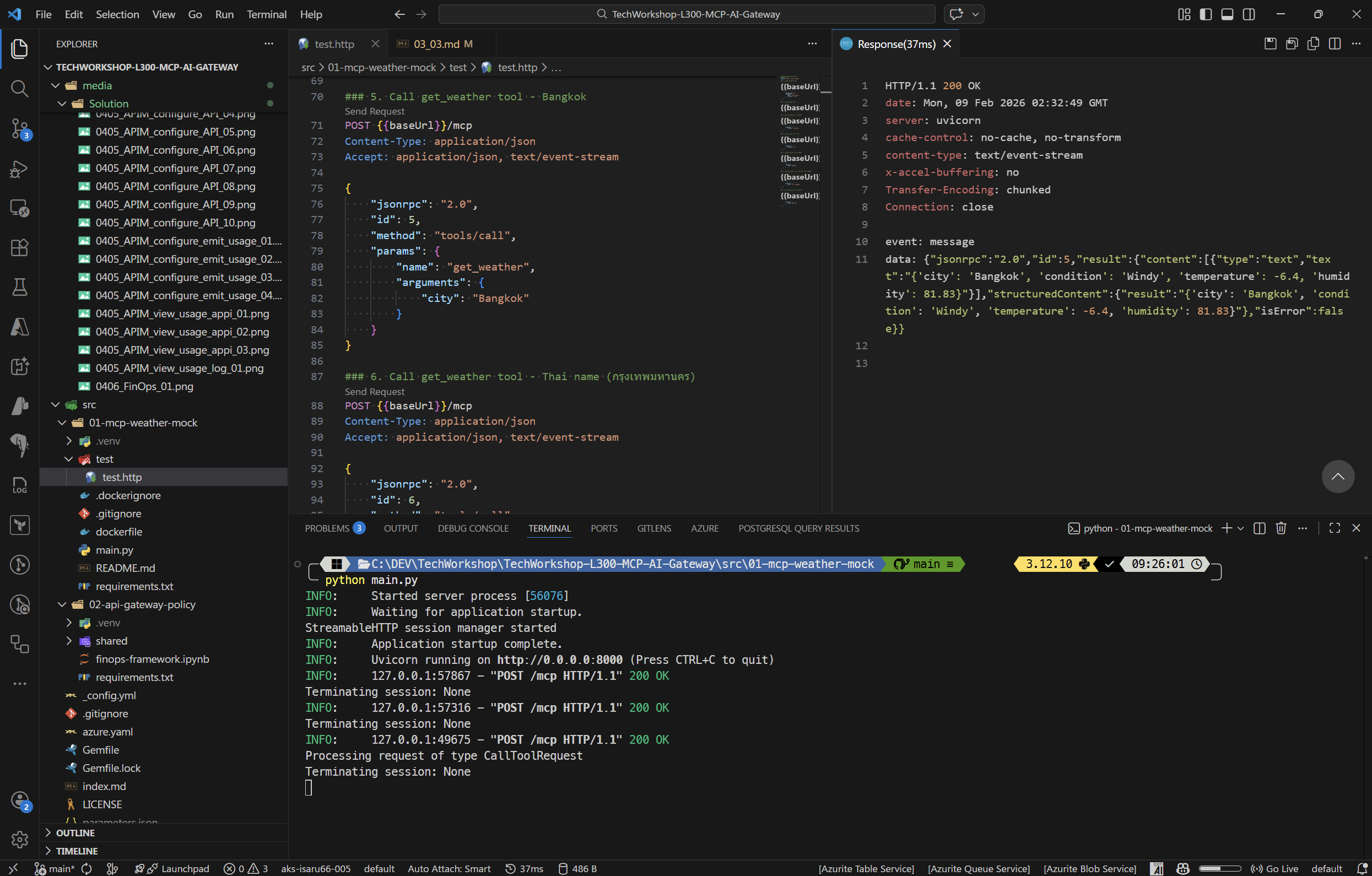Close the test.http editor tab

[375, 44]
